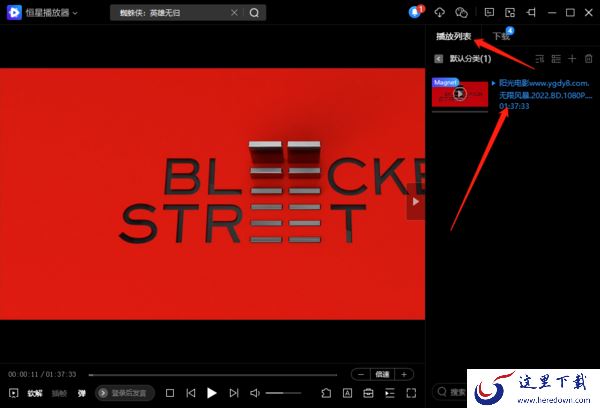Open the 恒星播放器 main menu dropdown

coord(75,13)
